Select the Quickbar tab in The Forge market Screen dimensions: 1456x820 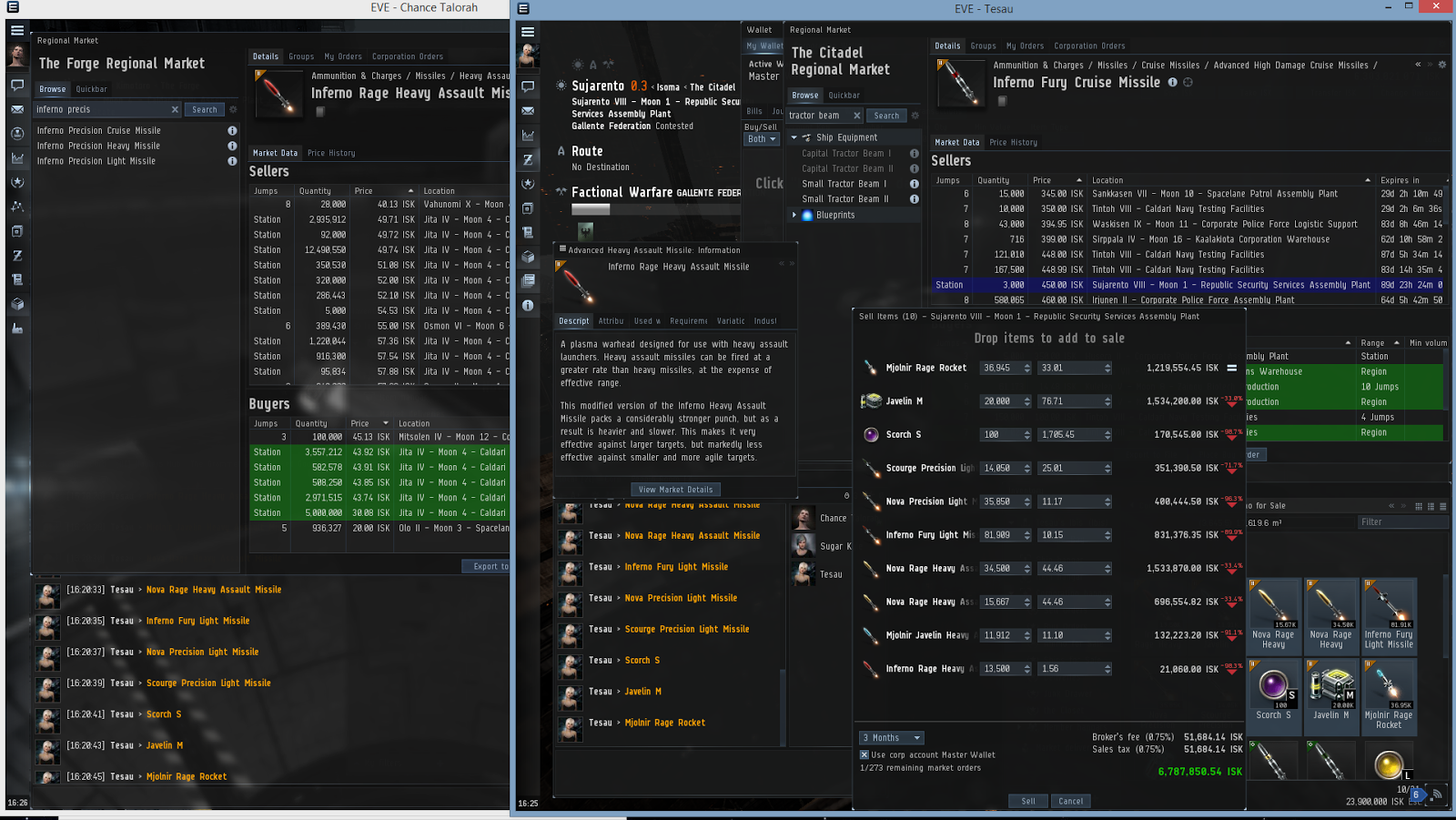[91, 89]
